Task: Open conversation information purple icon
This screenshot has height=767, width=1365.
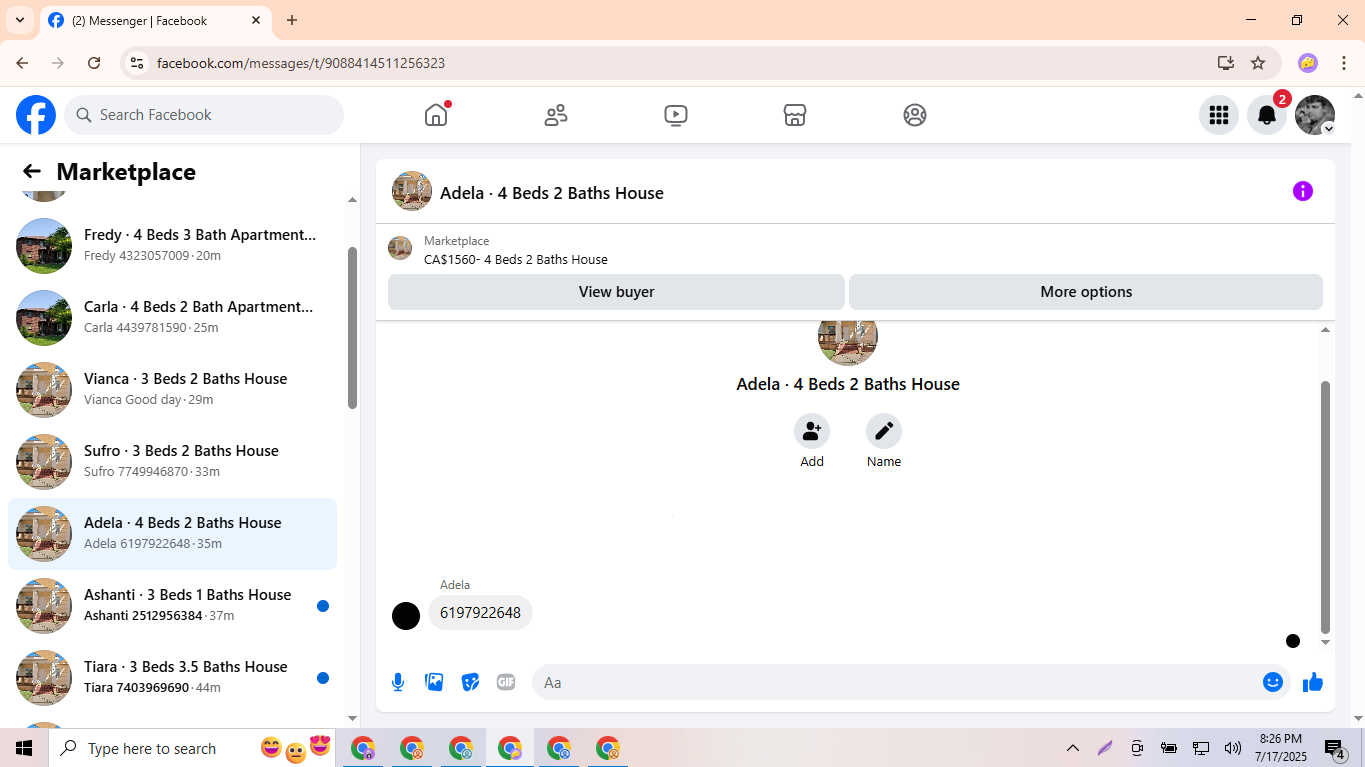Action: point(1302,191)
